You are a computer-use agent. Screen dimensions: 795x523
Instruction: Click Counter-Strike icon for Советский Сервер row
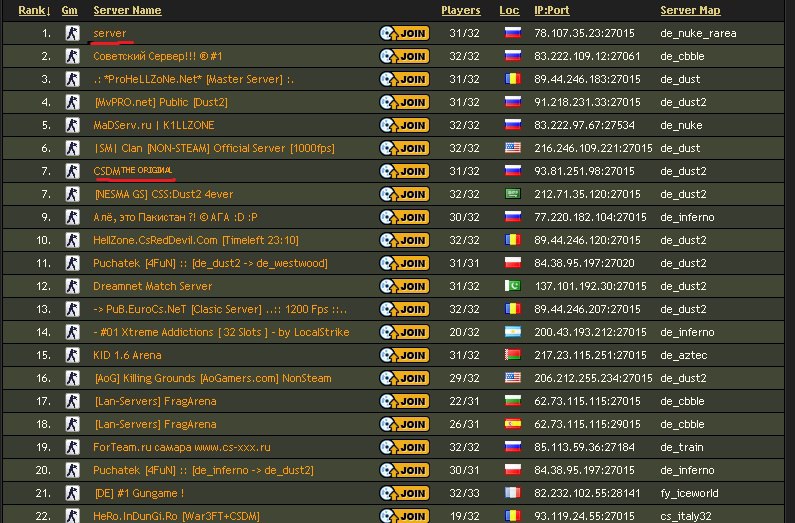click(73, 56)
